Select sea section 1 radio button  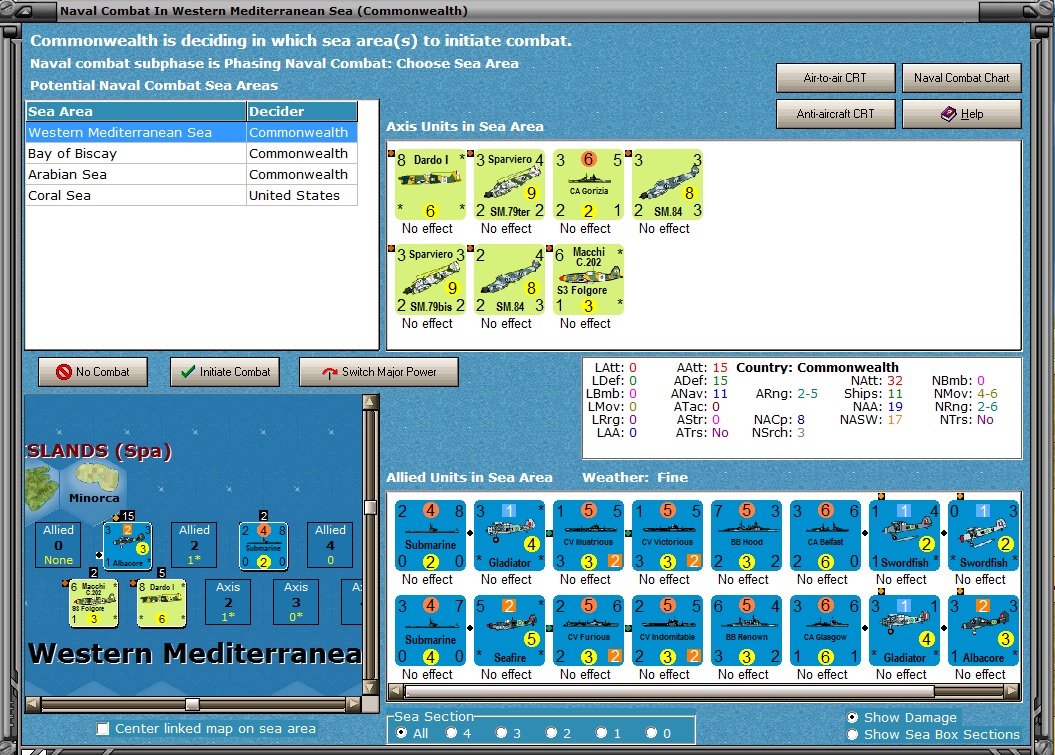coord(602,733)
